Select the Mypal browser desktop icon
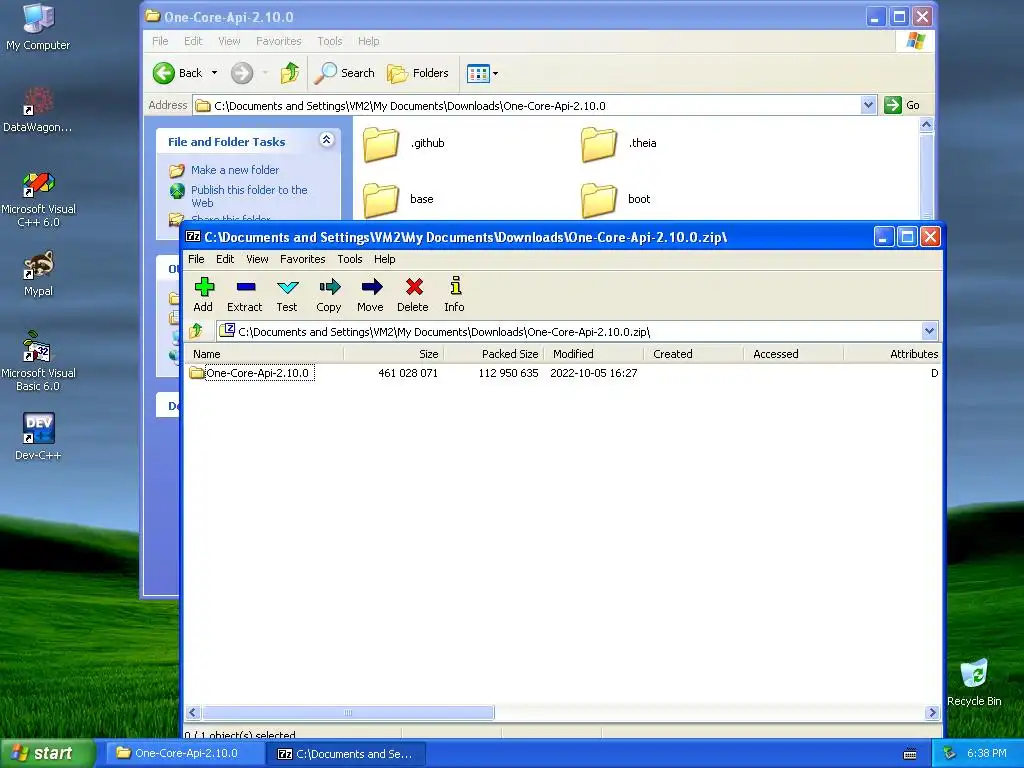This screenshot has width=1024, height=768. pyautogui.click(x=38, y=274)
